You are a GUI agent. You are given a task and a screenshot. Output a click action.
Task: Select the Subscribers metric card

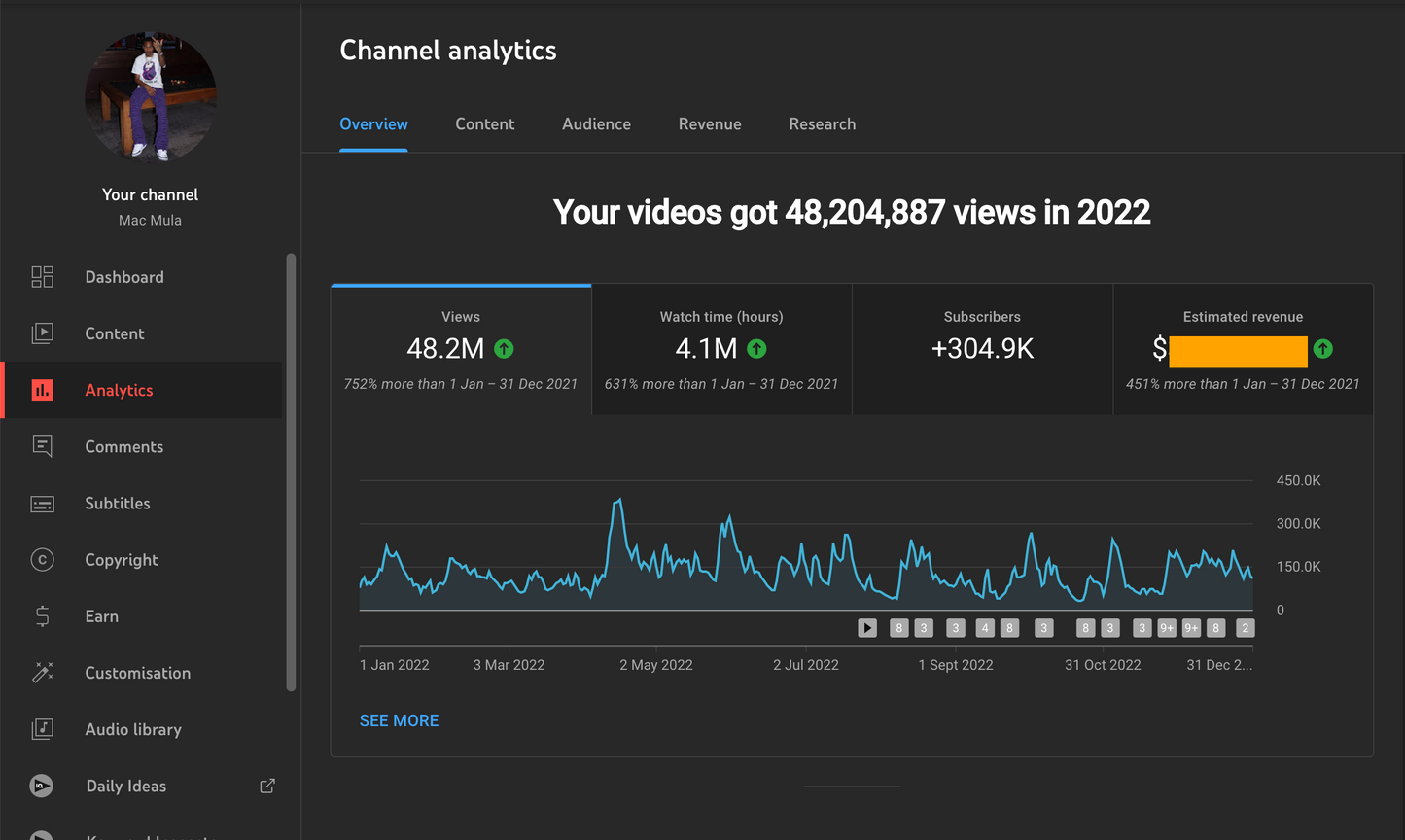pyautogui.click(x=982, y=350)
